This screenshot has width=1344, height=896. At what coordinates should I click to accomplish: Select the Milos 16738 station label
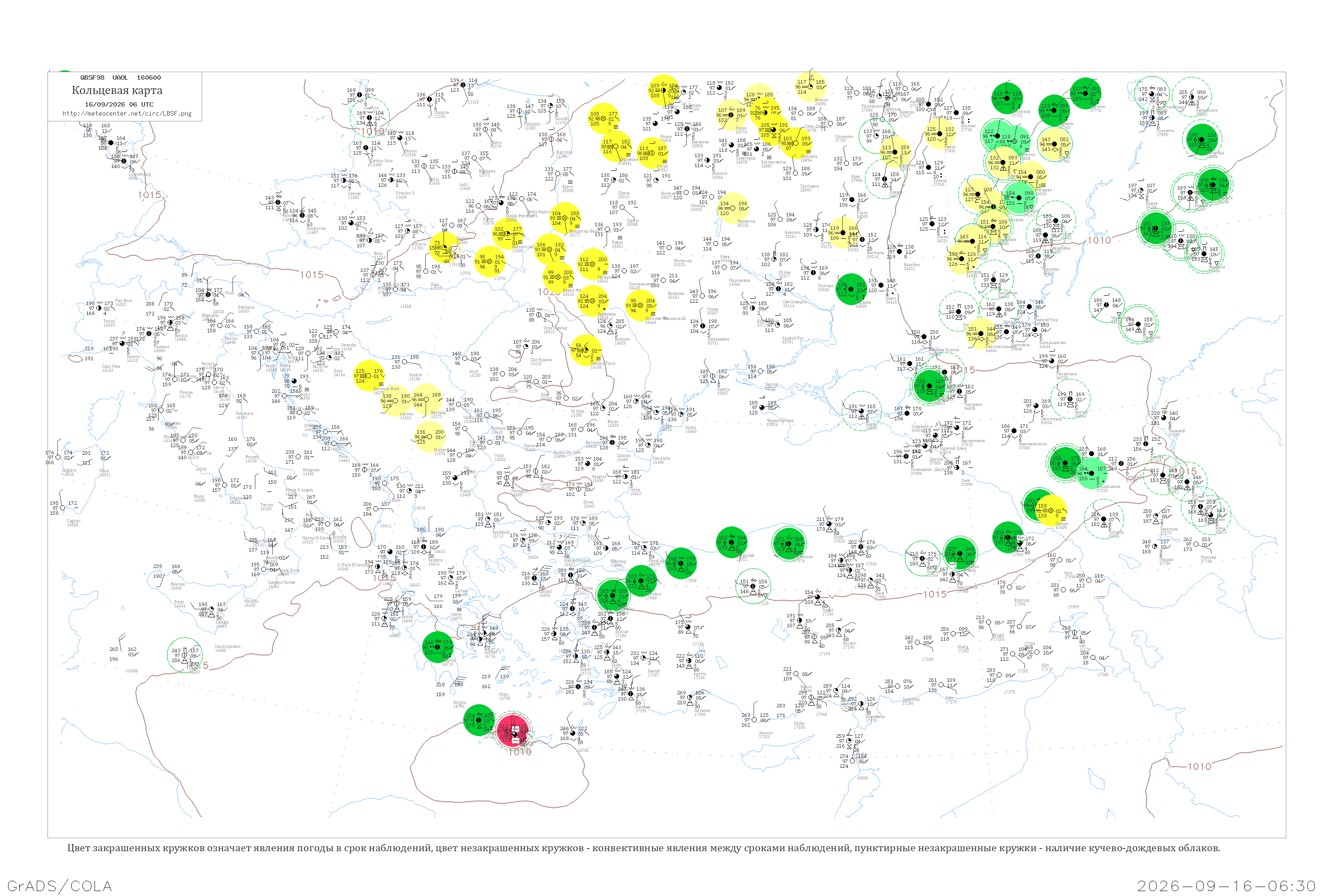coord(504,696)
